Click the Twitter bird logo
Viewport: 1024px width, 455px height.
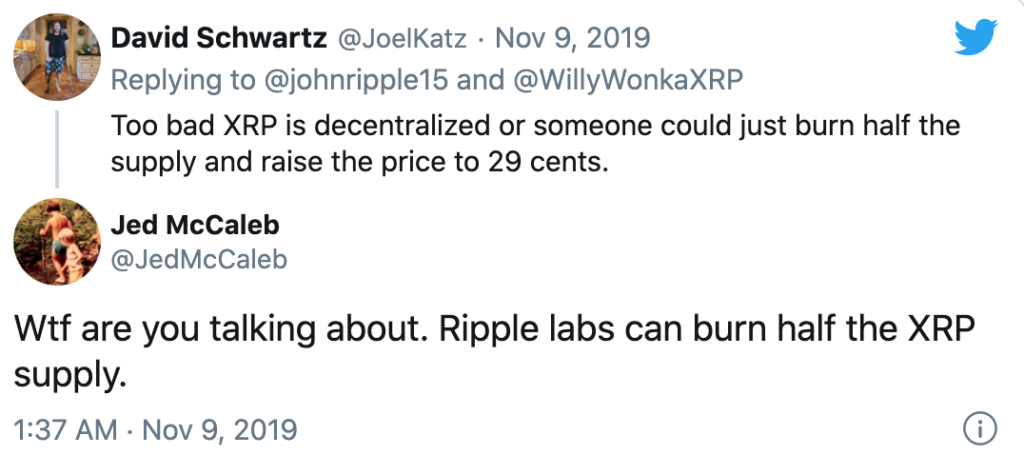coord(976,37)
